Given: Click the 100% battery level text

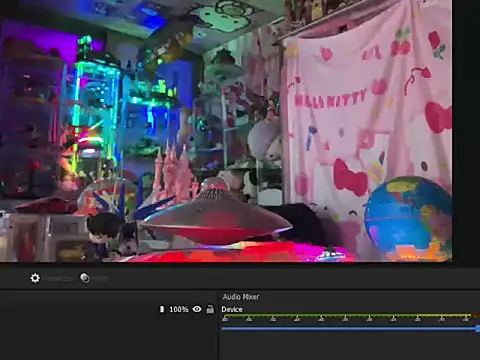Looking at the screenshot, I should 179,309.
